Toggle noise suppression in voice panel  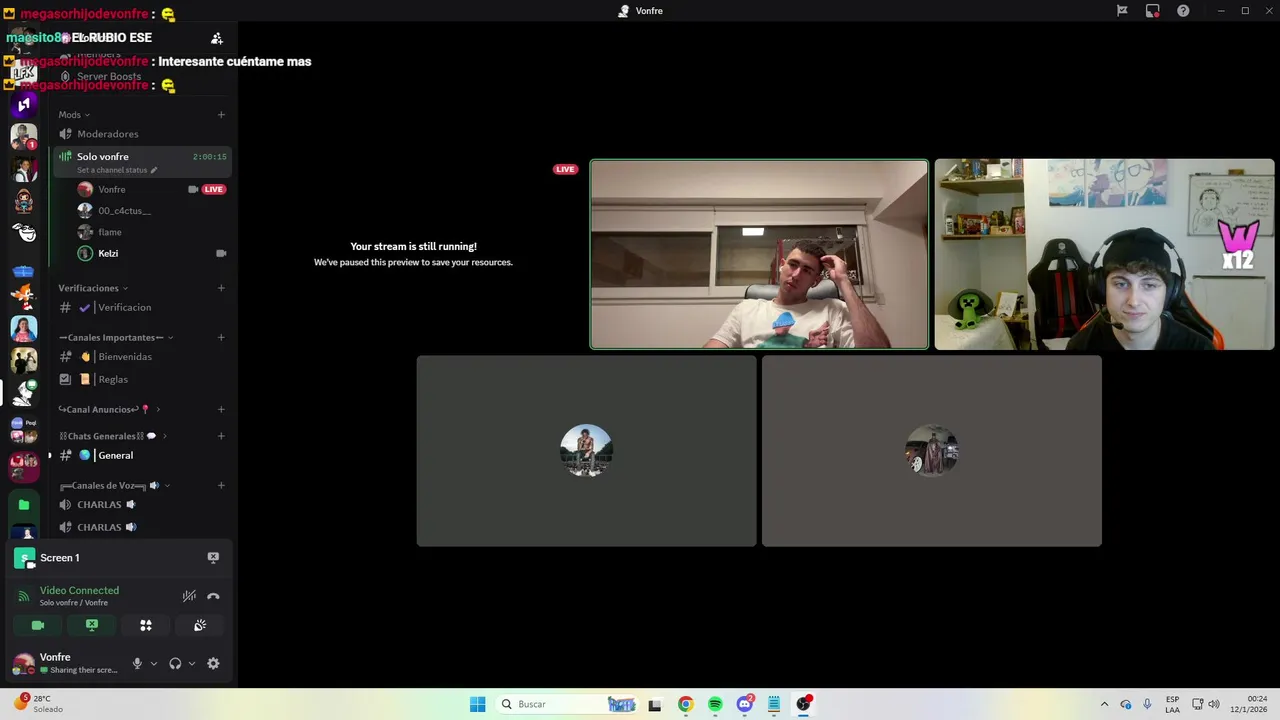189,596
